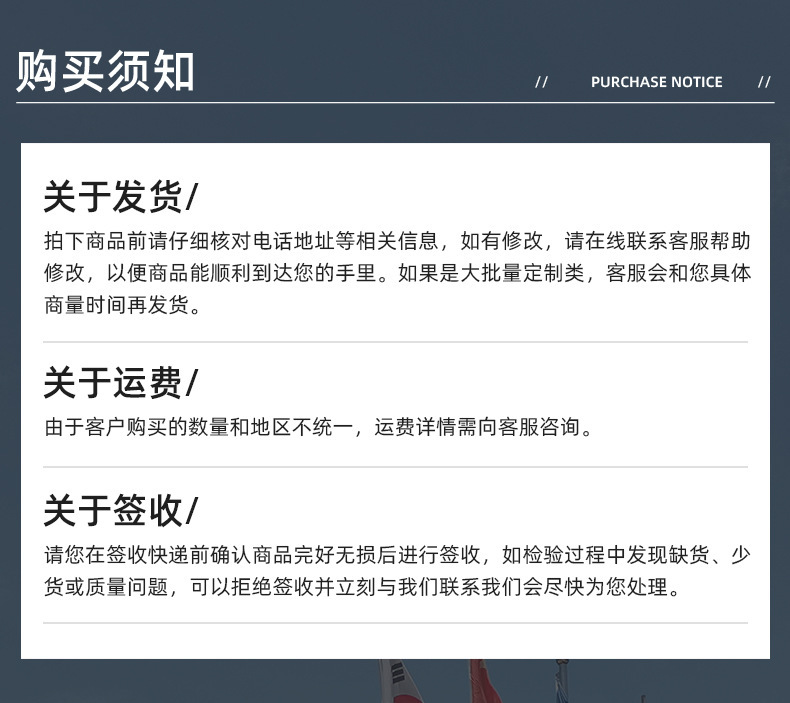This screenshot has width=790, height=703.
Task: Select the 关于发货/ section heading
Action: tap(121, 197)
